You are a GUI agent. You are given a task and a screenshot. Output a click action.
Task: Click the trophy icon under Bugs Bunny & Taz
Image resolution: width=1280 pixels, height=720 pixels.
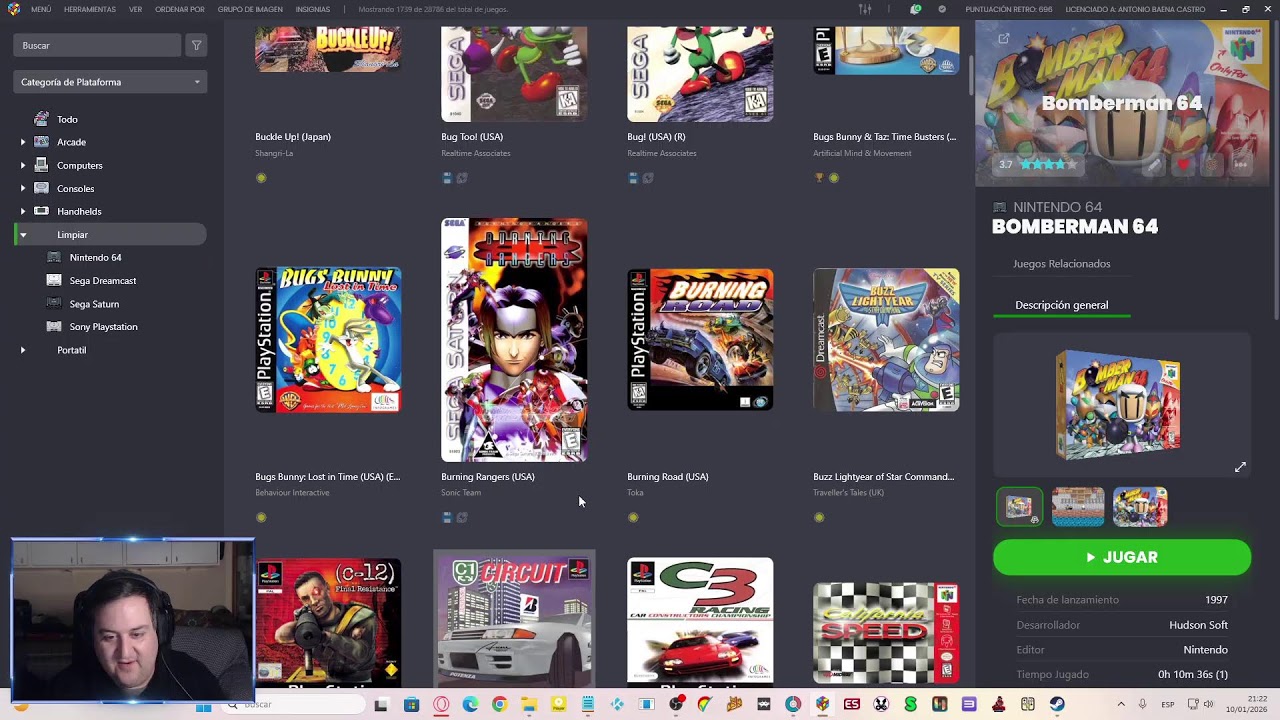(819, 178)
